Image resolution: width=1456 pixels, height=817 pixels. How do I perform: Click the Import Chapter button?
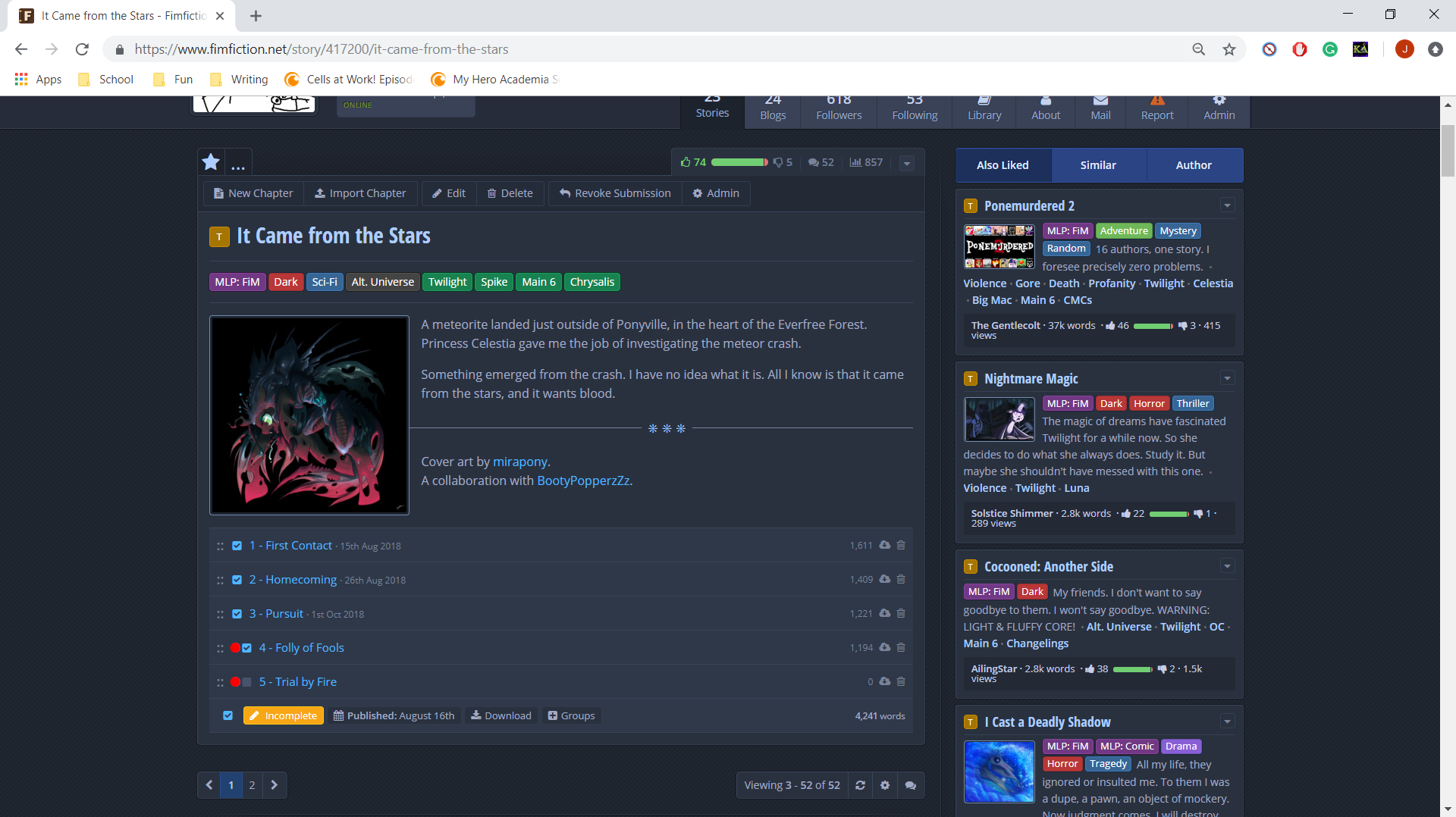pos(360,193)
